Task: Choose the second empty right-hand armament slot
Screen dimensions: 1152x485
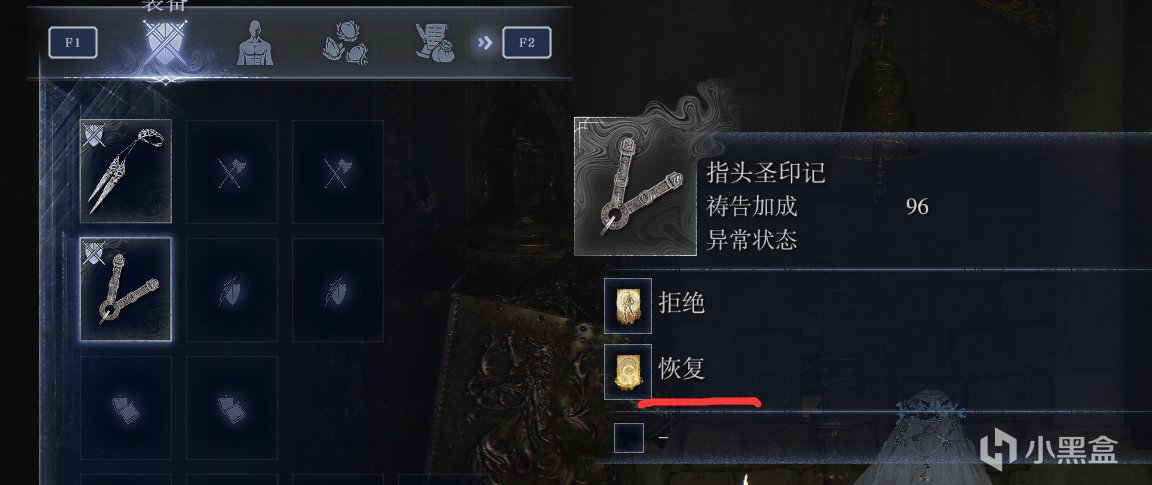Action: (x=231, y=171)
